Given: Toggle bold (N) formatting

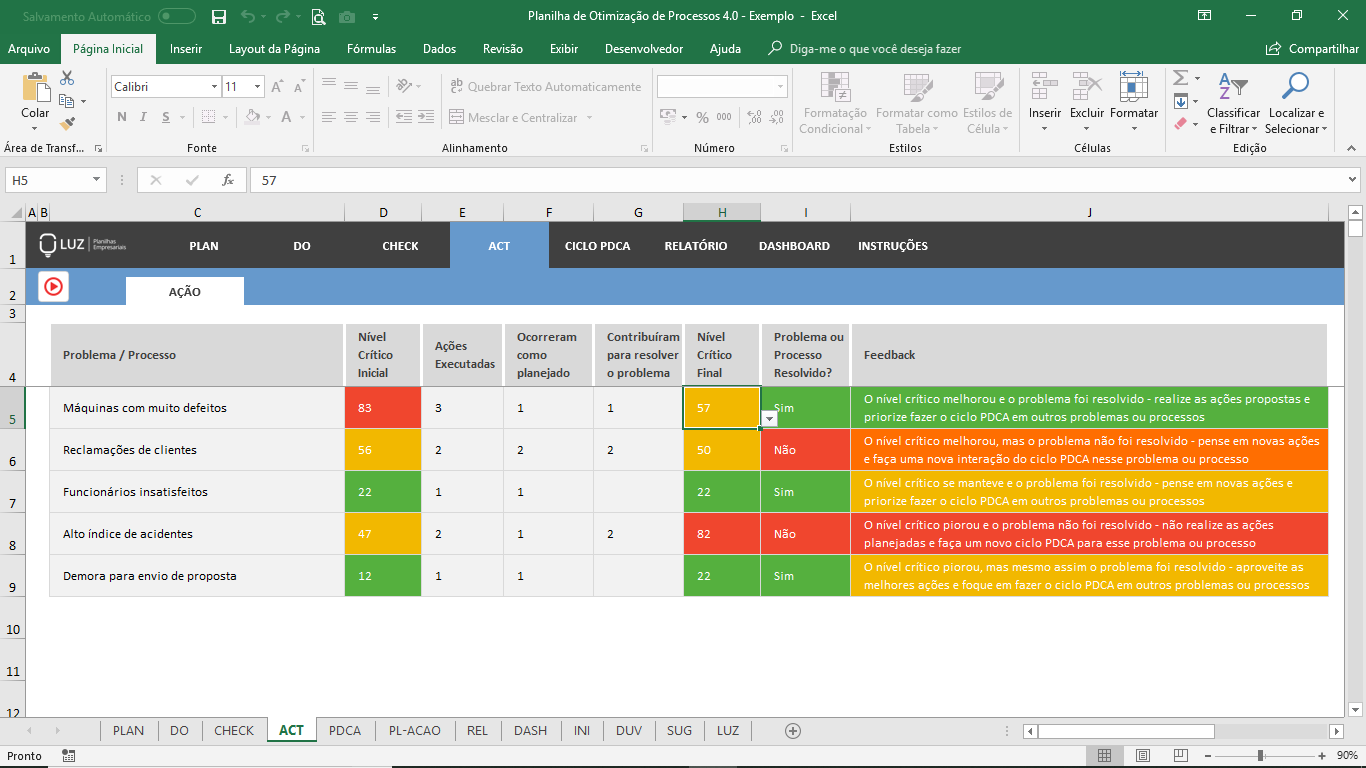Looking at the screenshot, I should point(122,117).
